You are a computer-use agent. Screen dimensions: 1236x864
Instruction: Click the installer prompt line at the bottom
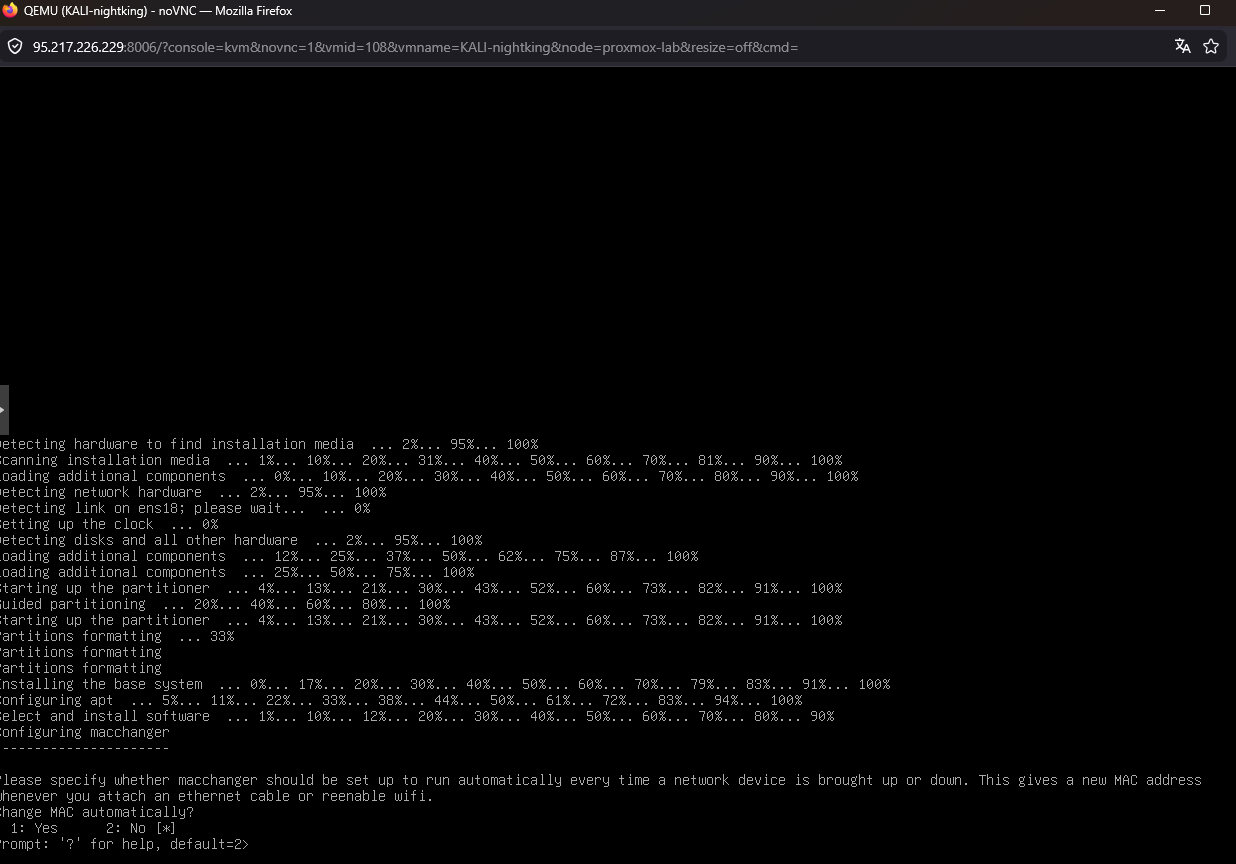pyautogui.click(x=124, y=843)
